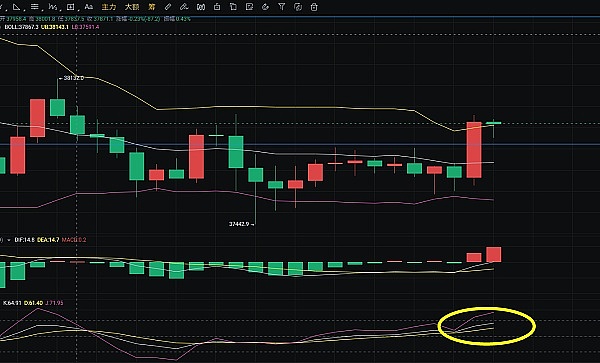
Task: Click the sync layers icon
Action: (298, 7)
